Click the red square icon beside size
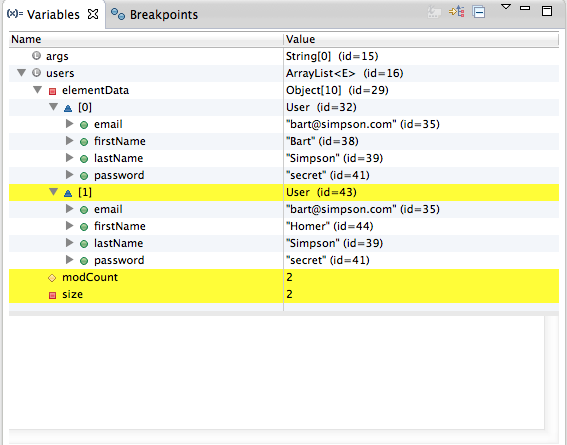Viewport: 567px width, 445px height. (52, 295)
